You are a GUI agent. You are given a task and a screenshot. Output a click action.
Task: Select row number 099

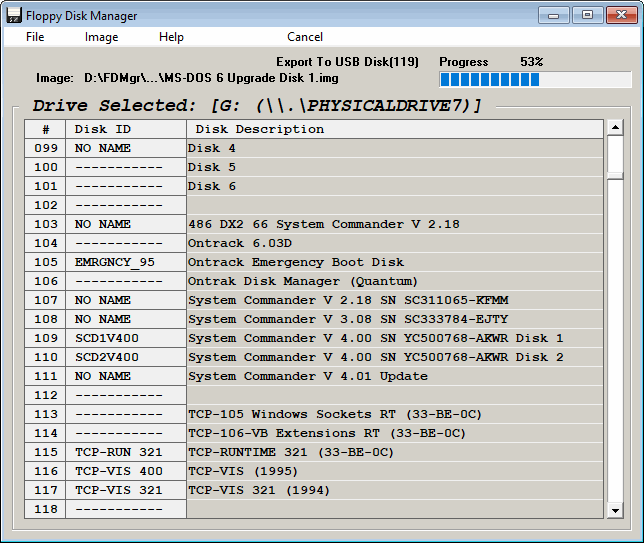tap(45, 148)
